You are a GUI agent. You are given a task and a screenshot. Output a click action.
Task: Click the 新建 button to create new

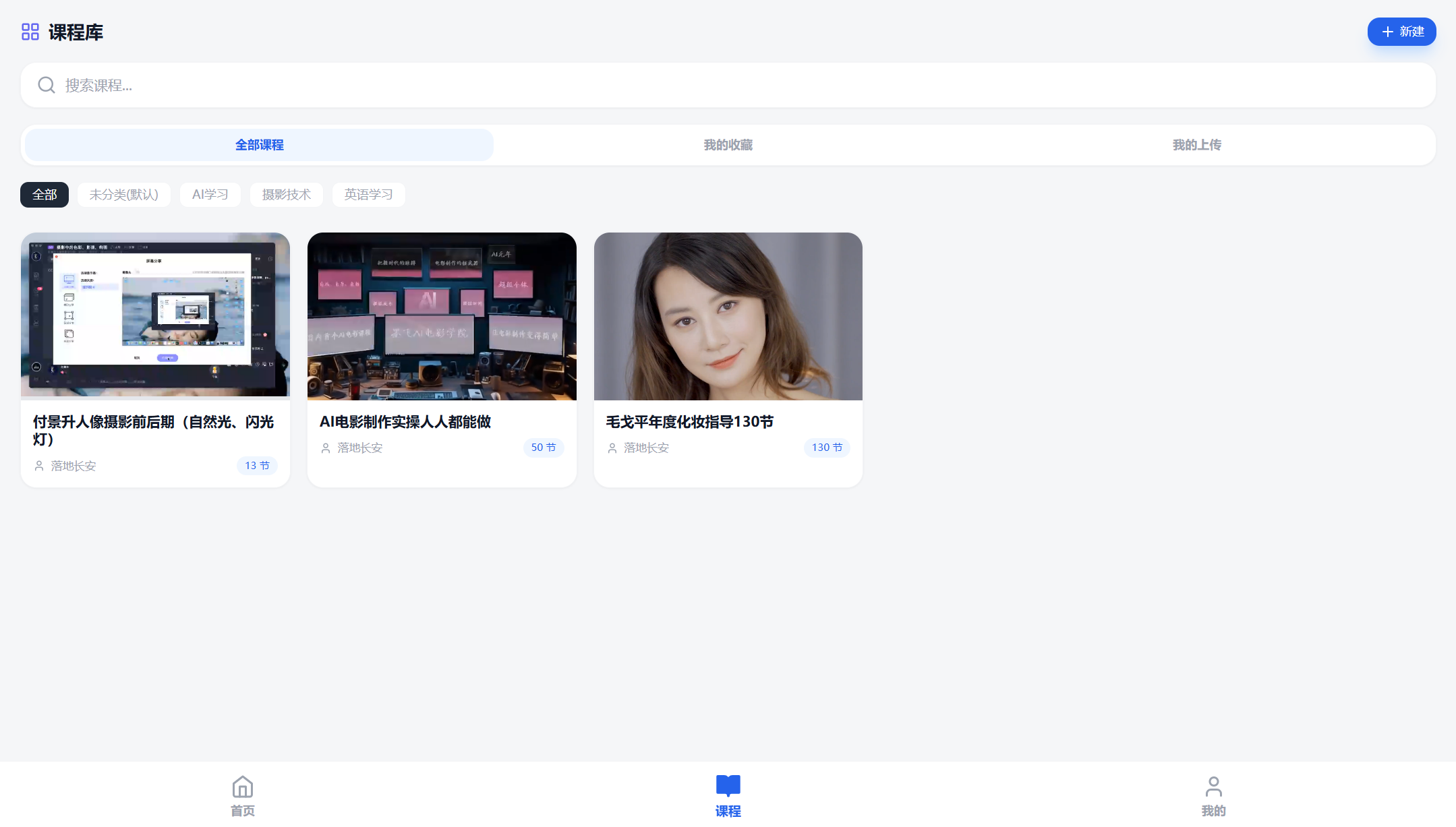pyautogui.click(x=1401, y=31)
